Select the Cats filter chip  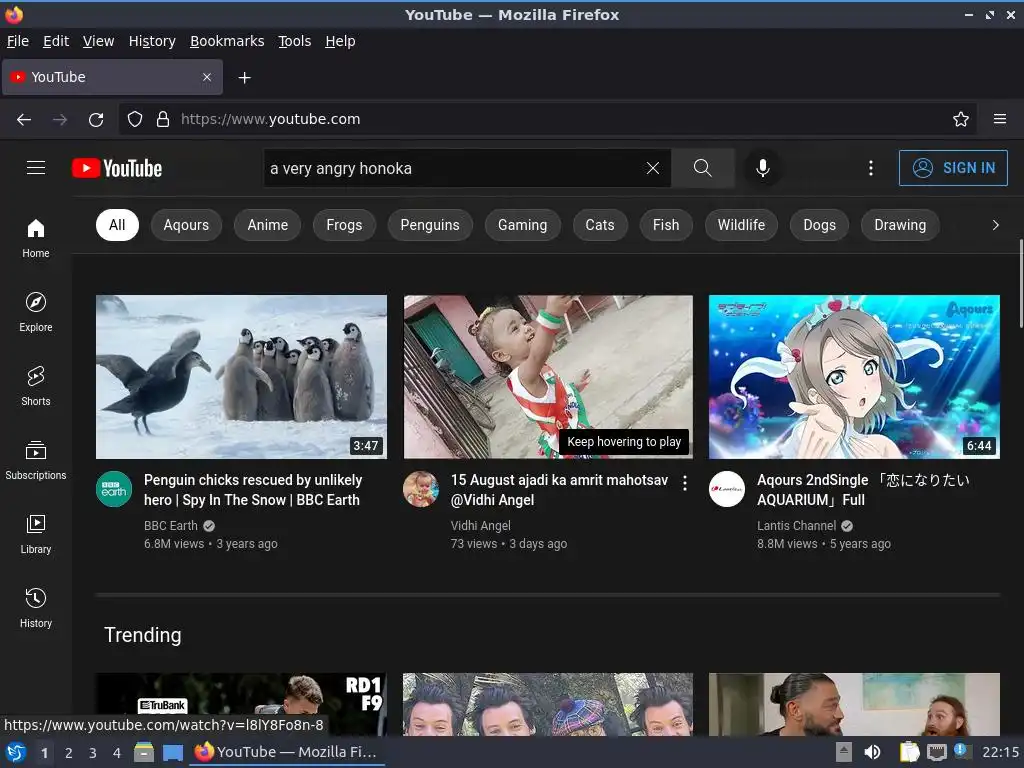(x=600, y=225)
